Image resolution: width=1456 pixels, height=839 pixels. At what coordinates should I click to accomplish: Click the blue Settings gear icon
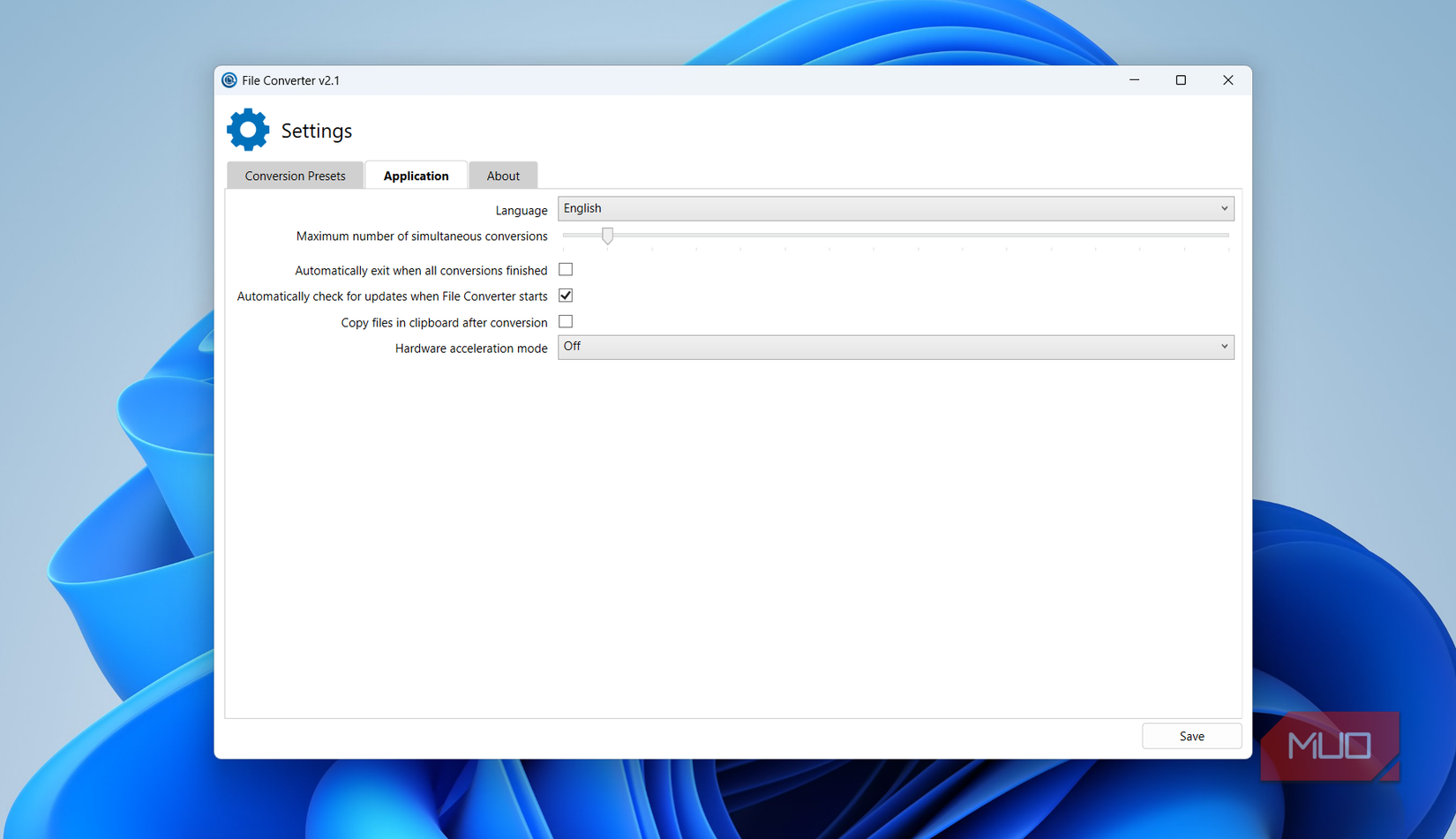[x=248, y=129]
